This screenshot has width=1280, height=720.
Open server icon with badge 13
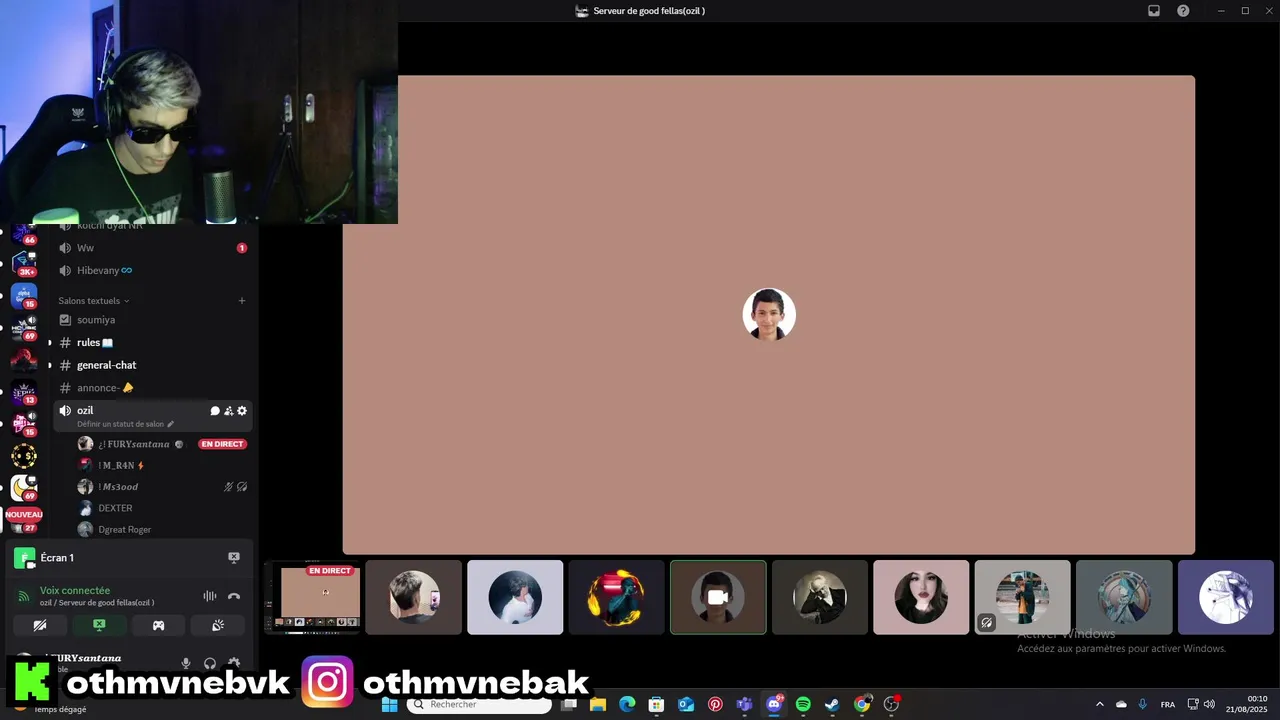(24, 391)
